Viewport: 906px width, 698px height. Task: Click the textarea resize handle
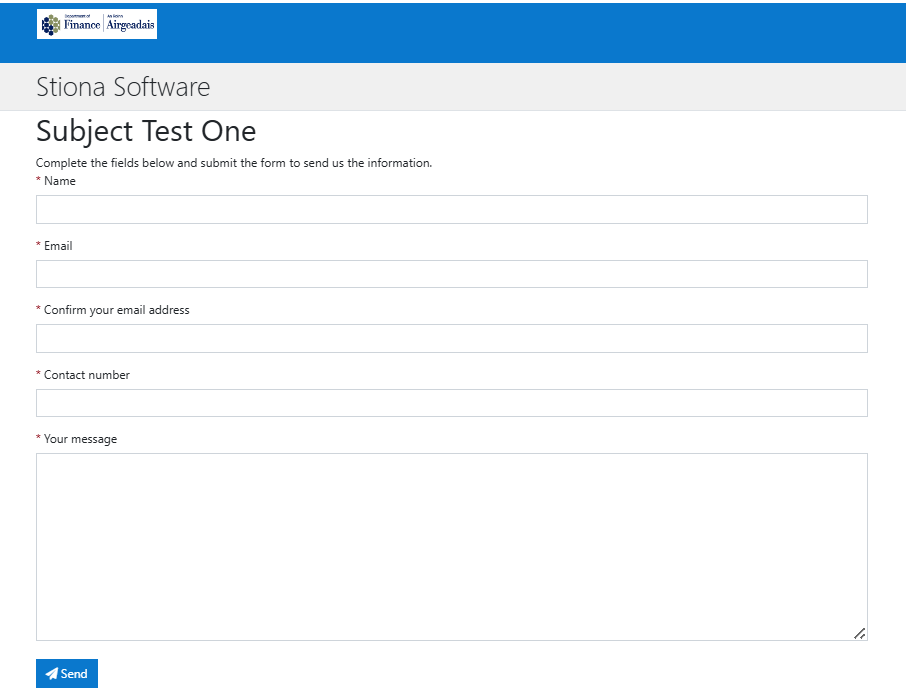click(x=859, y=633)
